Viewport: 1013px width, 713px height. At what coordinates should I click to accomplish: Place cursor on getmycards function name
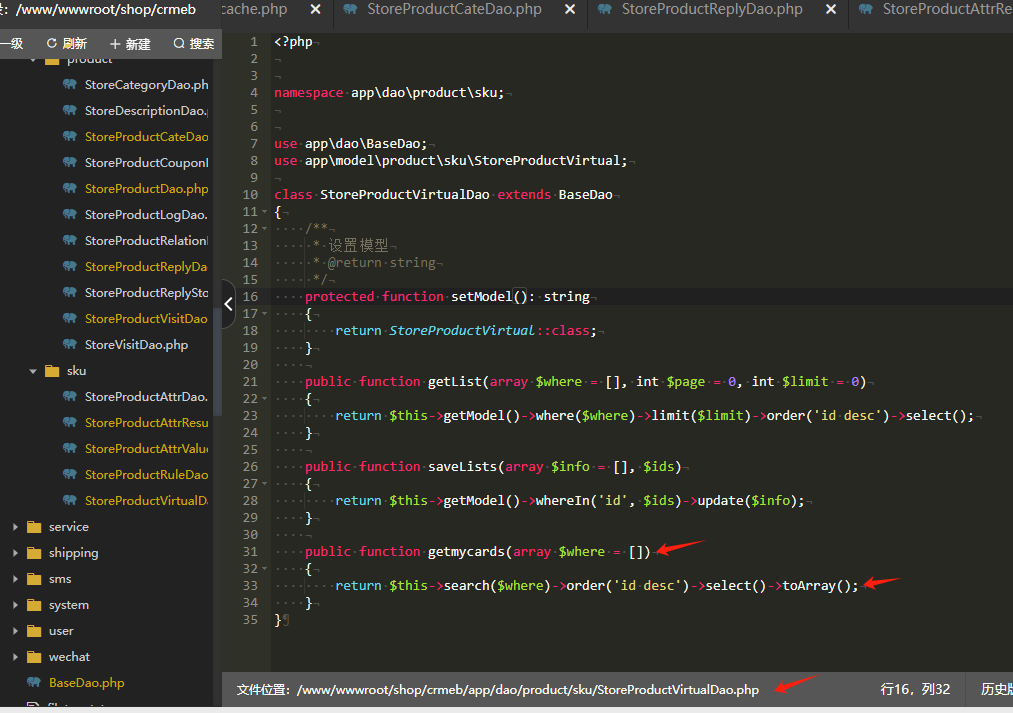click(466, 552)
